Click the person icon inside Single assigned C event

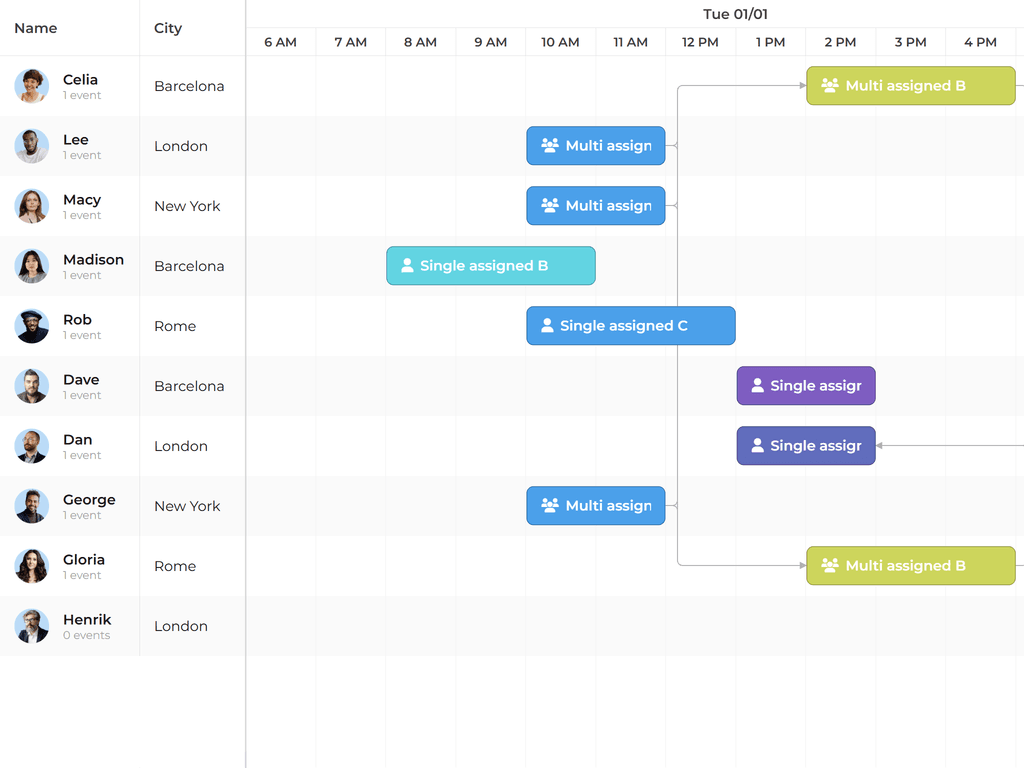[547, 325]
